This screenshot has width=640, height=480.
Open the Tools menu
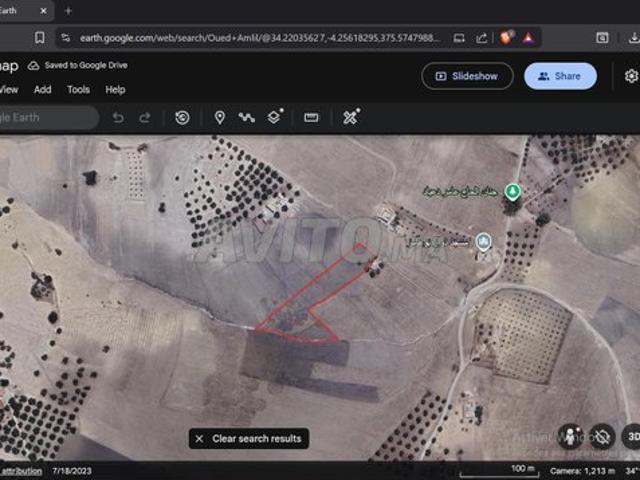click(78, 89)
